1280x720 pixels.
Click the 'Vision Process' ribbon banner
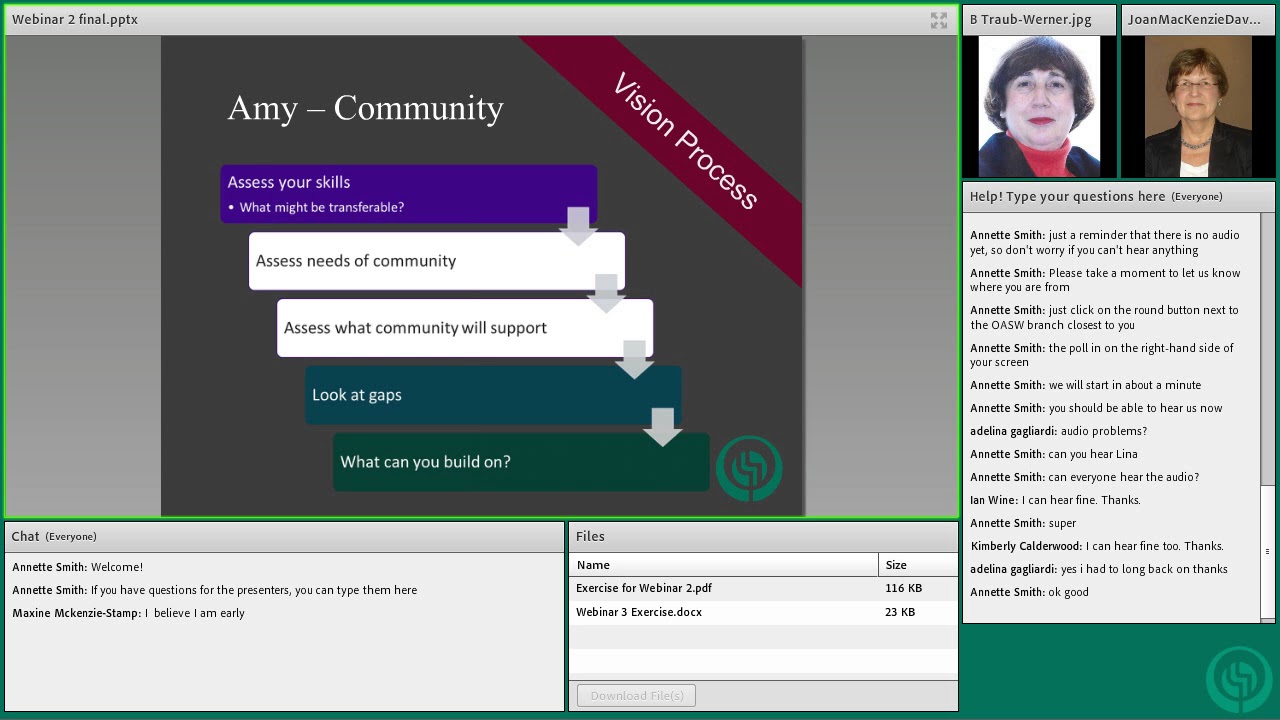[685, 142]
